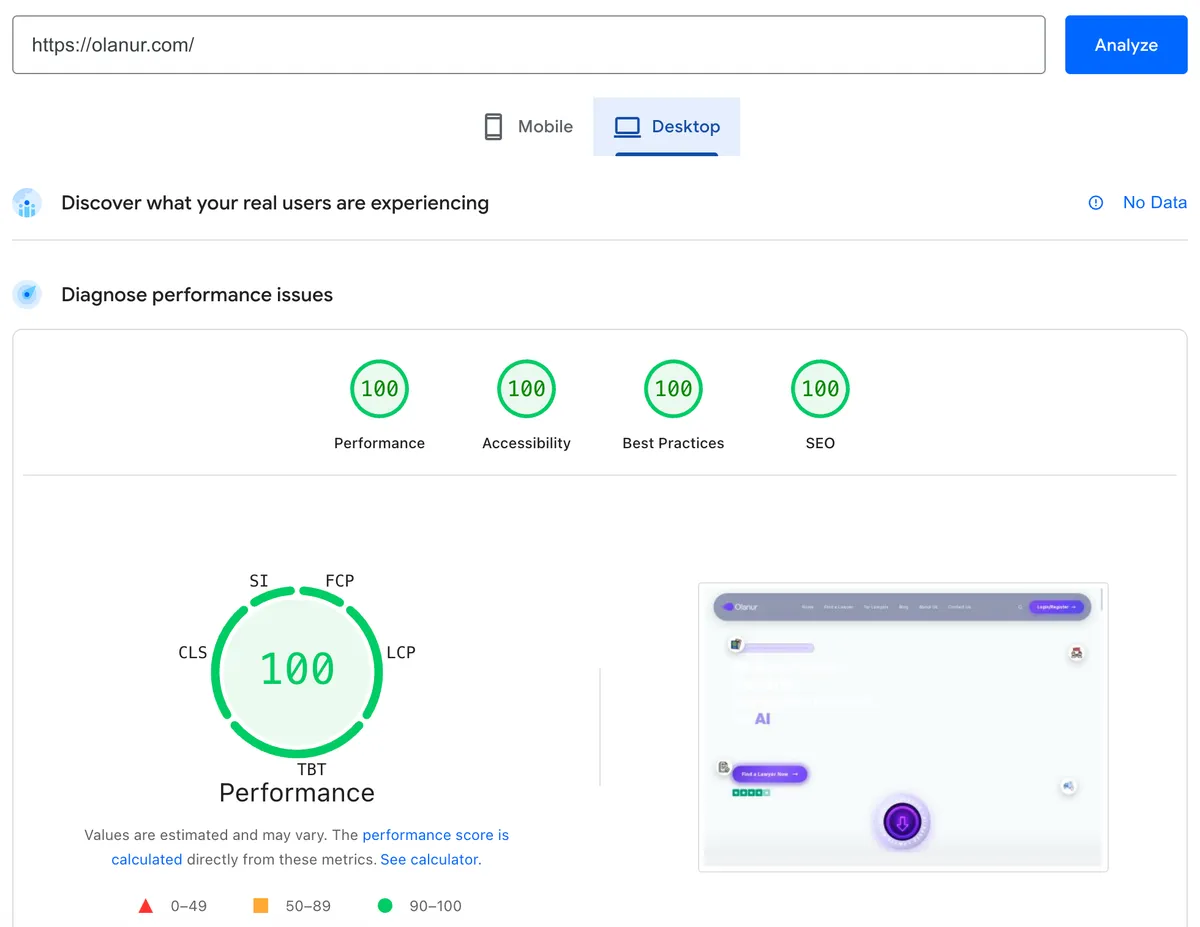
Task: Click the Discover what your real users heading
Action: (275, 203)
